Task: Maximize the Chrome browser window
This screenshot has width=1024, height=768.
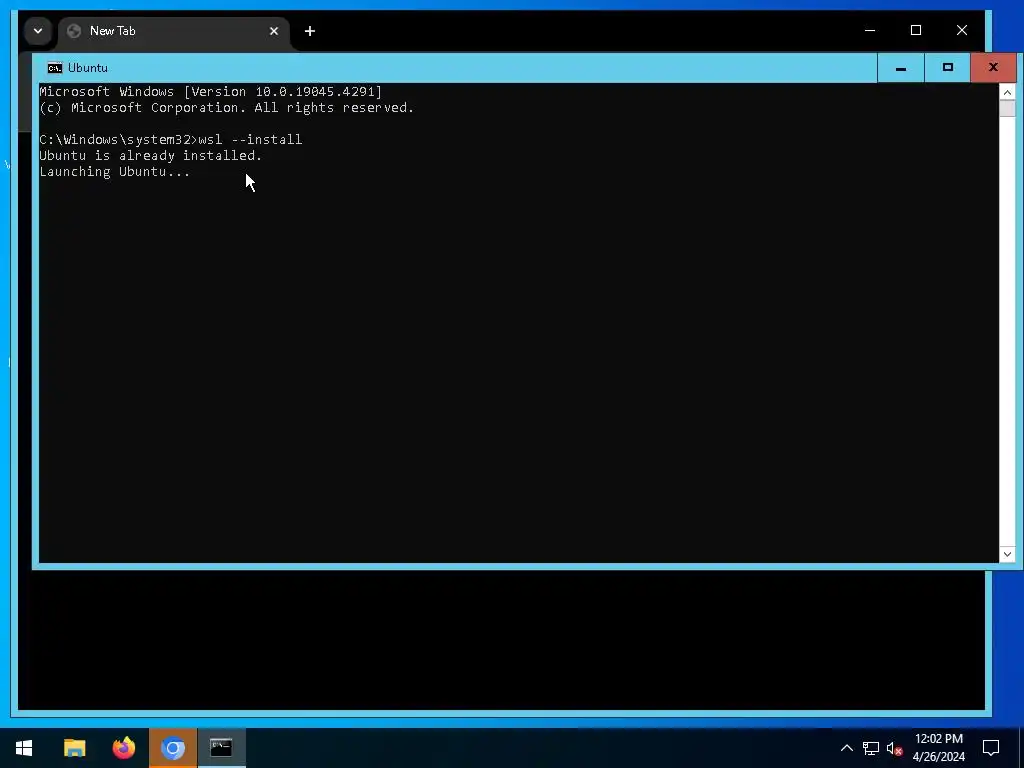Action: [916, 30]
